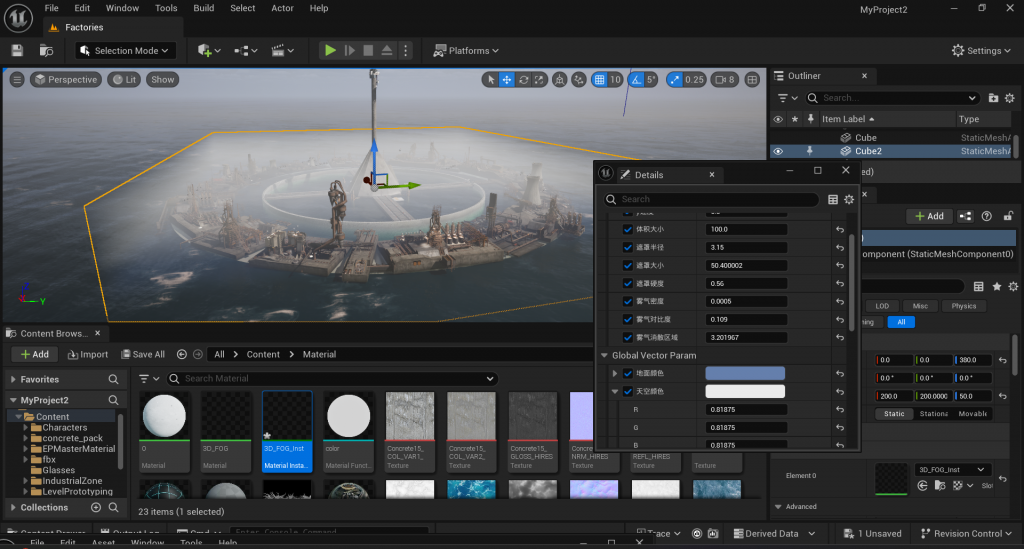Screen dimensions: 1024x549
Task: Toggle visibility eye for Cube2
Action: click(778, 151)
